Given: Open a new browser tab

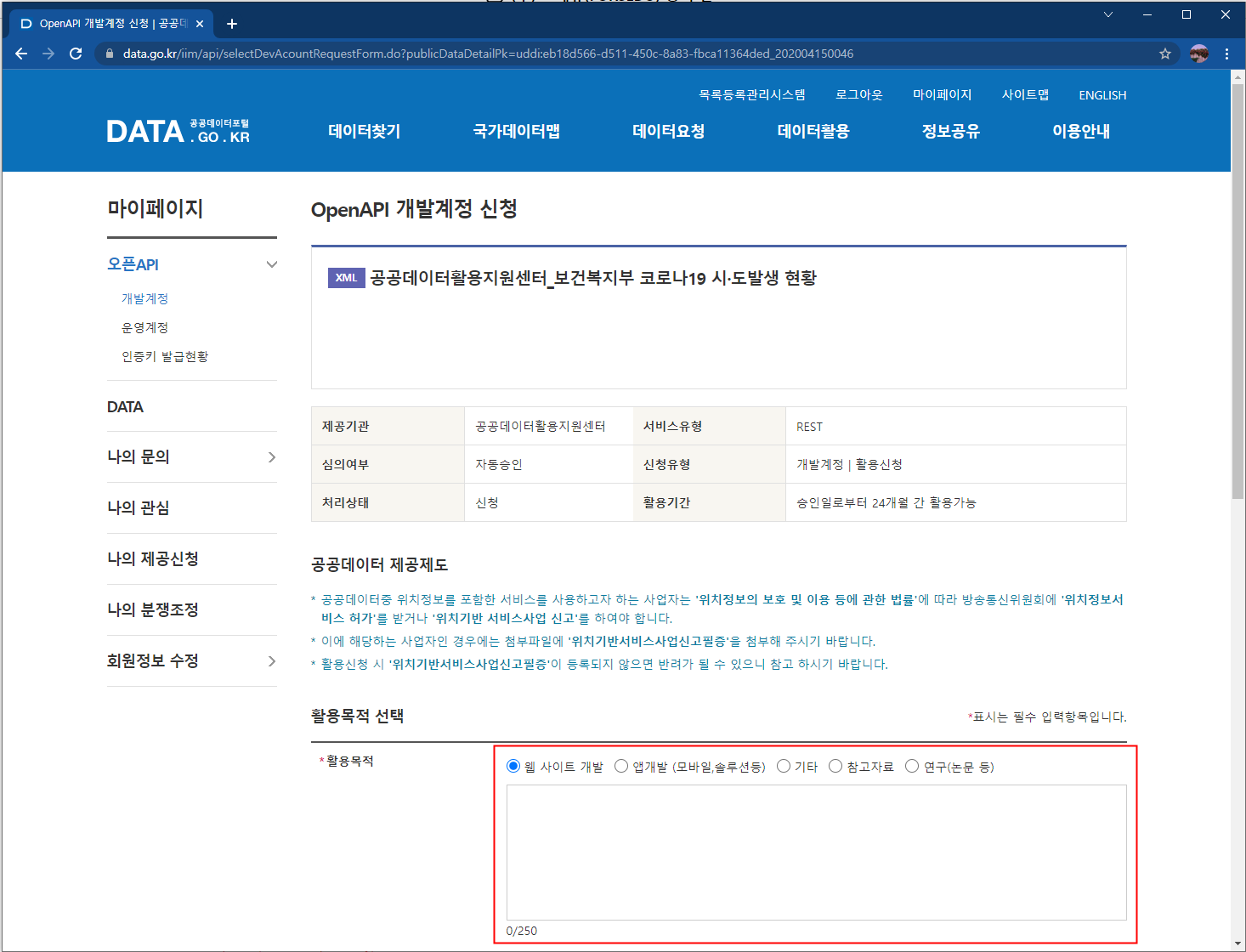Looking at the screenshot, I should point(232,24).
